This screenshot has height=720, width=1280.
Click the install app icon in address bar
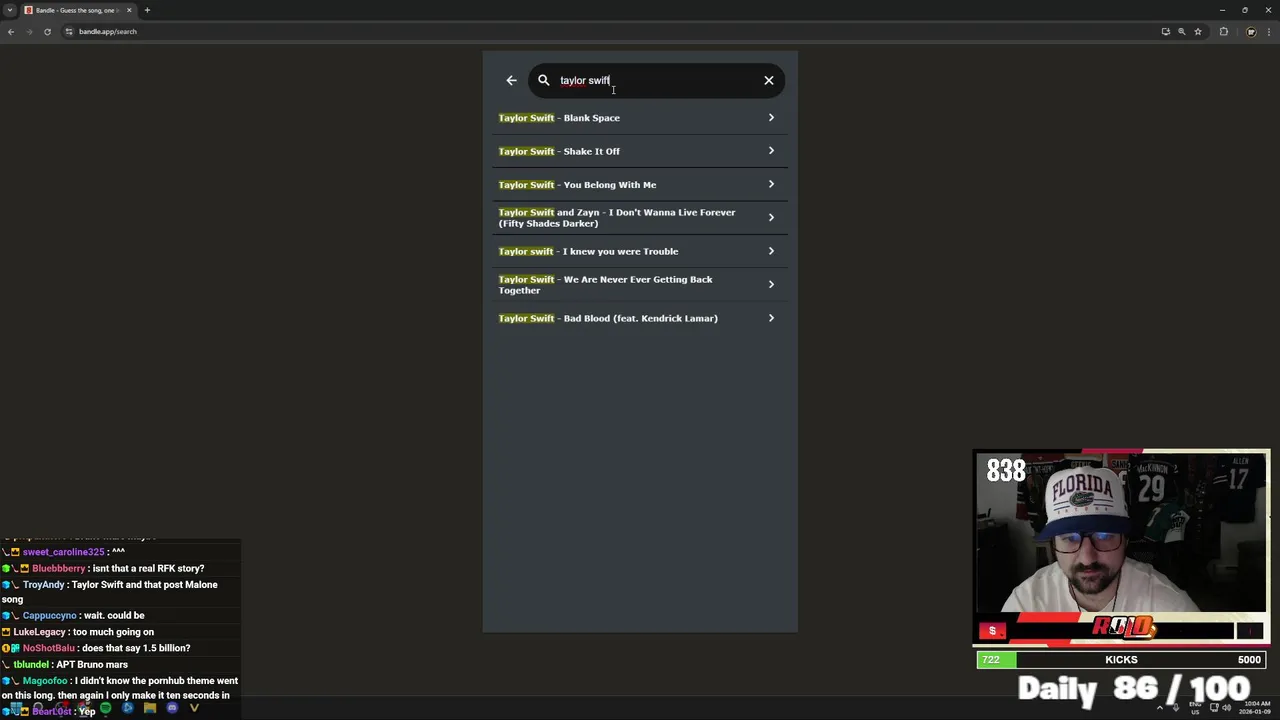(x=1165, y=31)
